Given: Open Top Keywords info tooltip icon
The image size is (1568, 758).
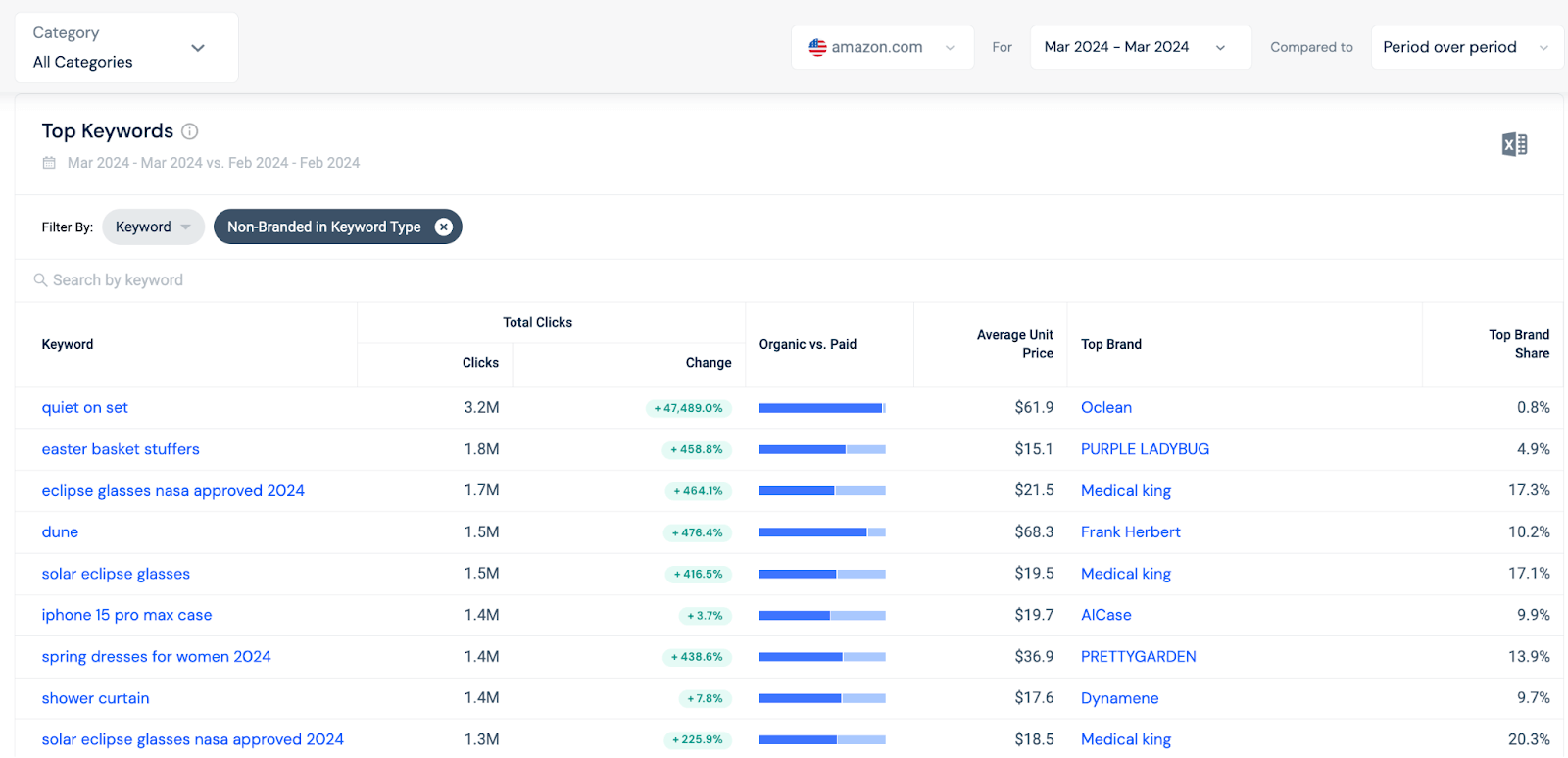Looking at the screenshot, I should (190, 131).
